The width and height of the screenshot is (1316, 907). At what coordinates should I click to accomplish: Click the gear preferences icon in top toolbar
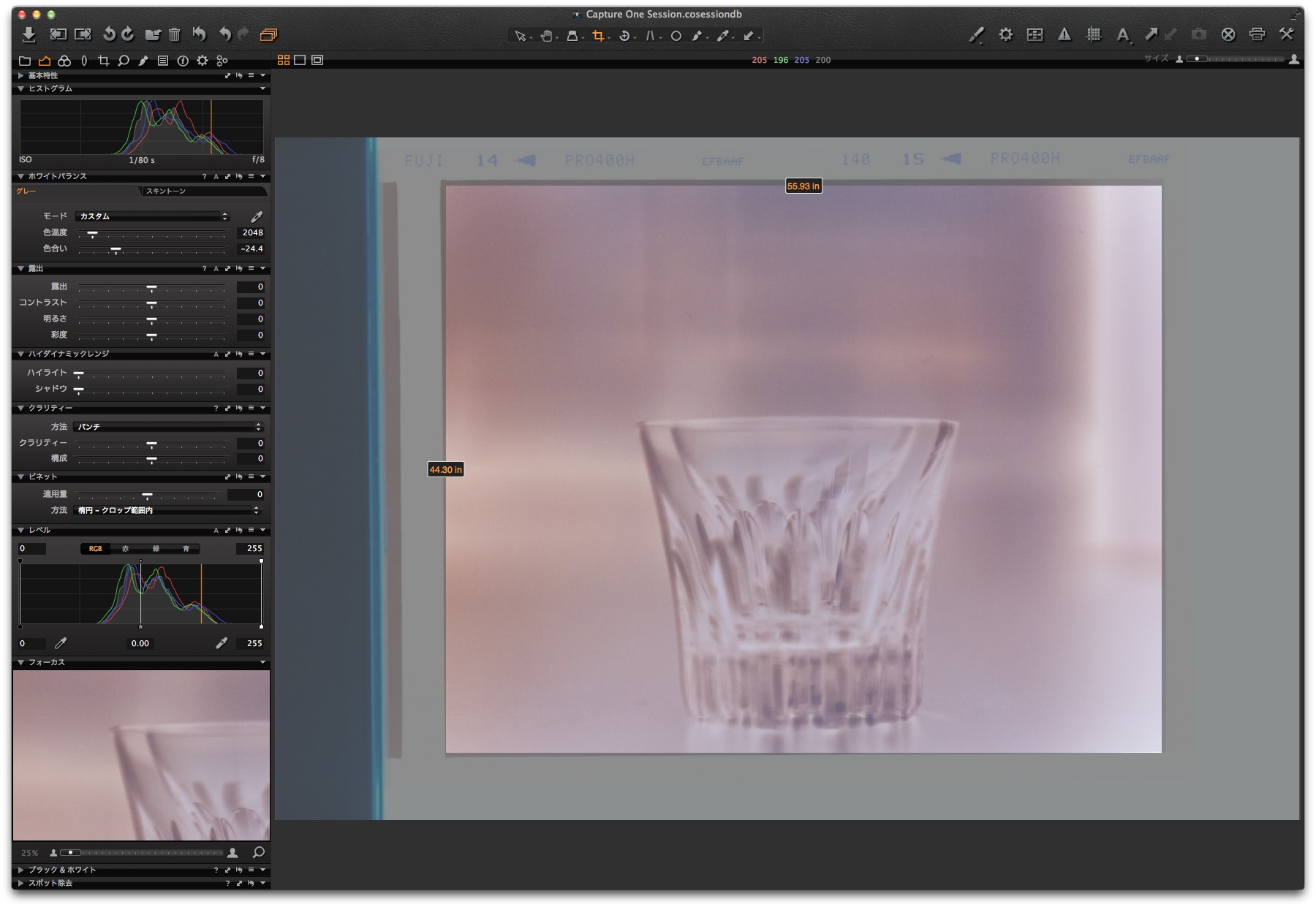[x=1006, y=34]
